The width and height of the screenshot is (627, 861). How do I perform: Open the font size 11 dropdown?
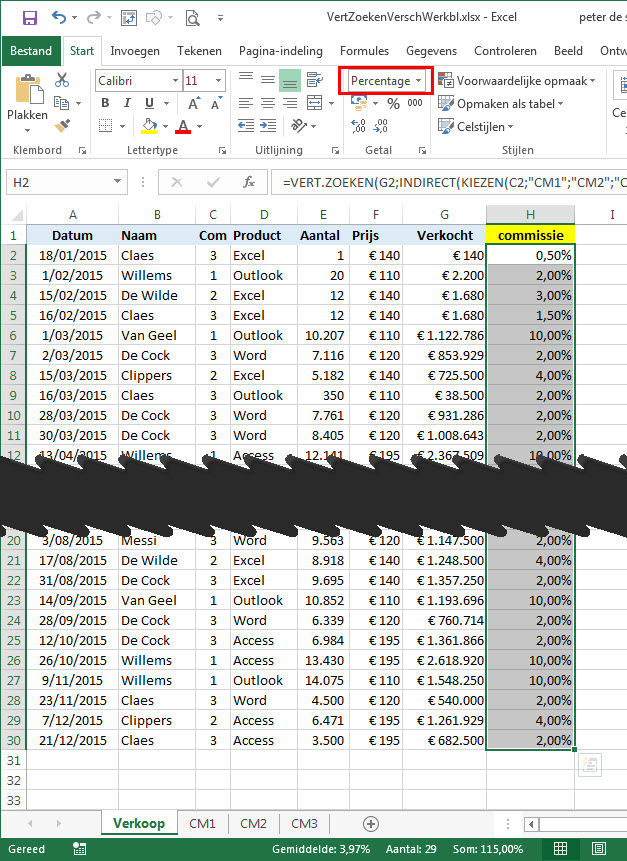point(219,81)
